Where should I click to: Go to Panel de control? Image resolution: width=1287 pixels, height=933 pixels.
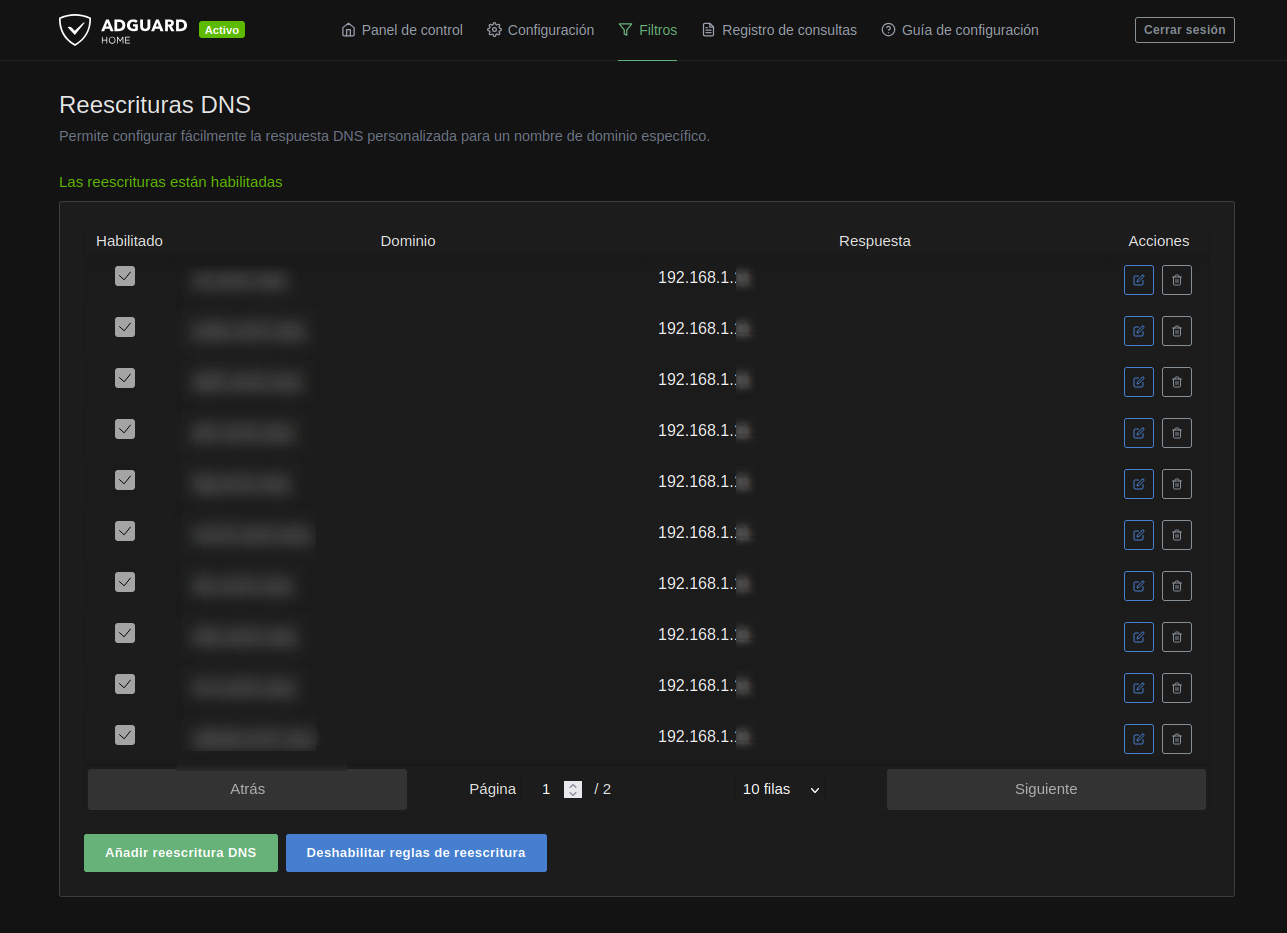coord(402,30)
